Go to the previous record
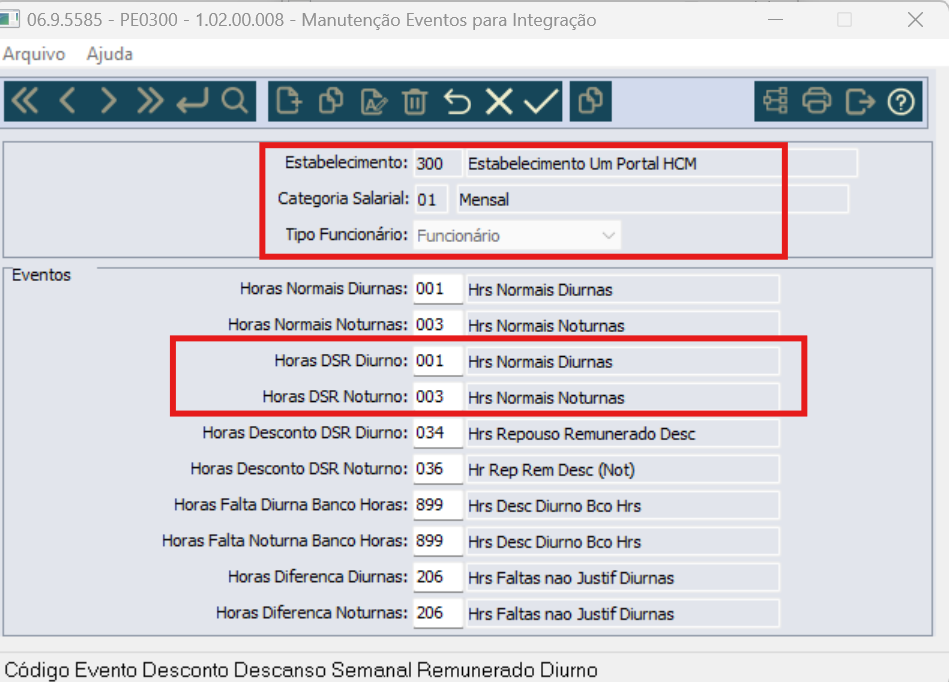 pos(68,101)
